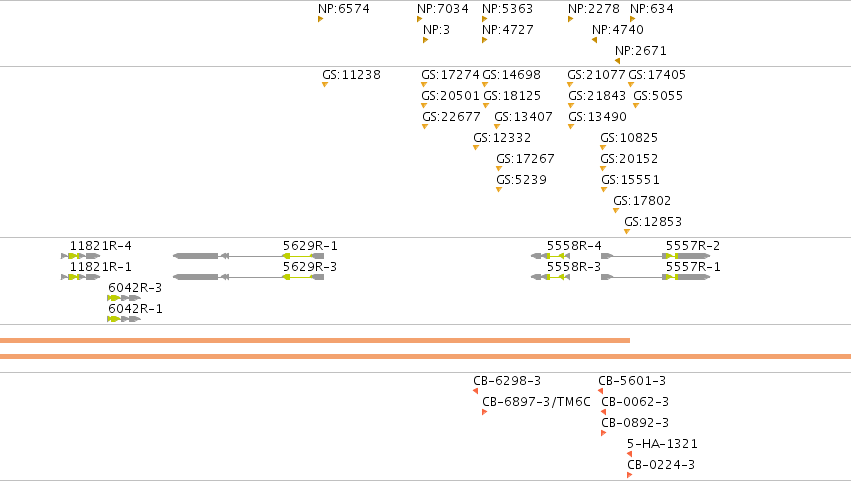Click the NP:3 feature label
The image size is (851, 481).
point(436,30)
